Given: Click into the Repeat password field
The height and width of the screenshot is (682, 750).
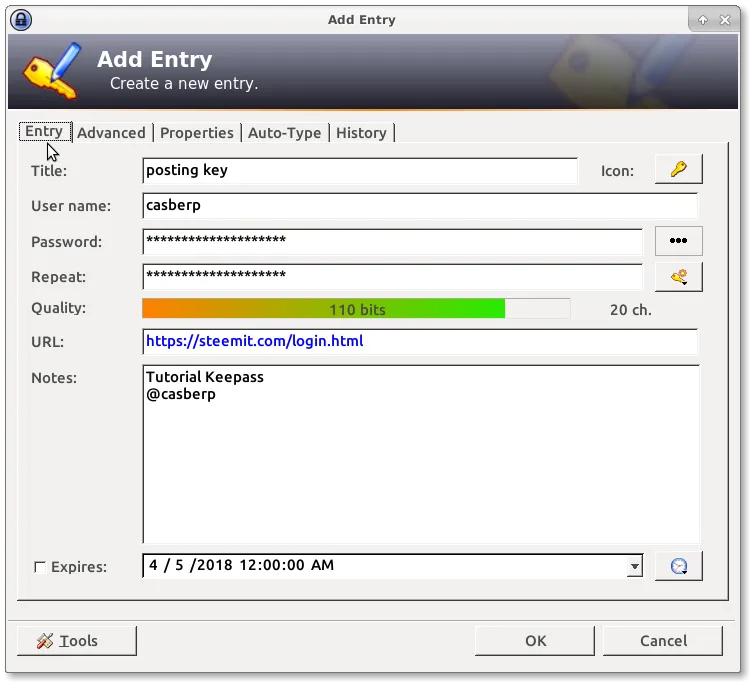Looking at the screenshot, I should point(392,277).
